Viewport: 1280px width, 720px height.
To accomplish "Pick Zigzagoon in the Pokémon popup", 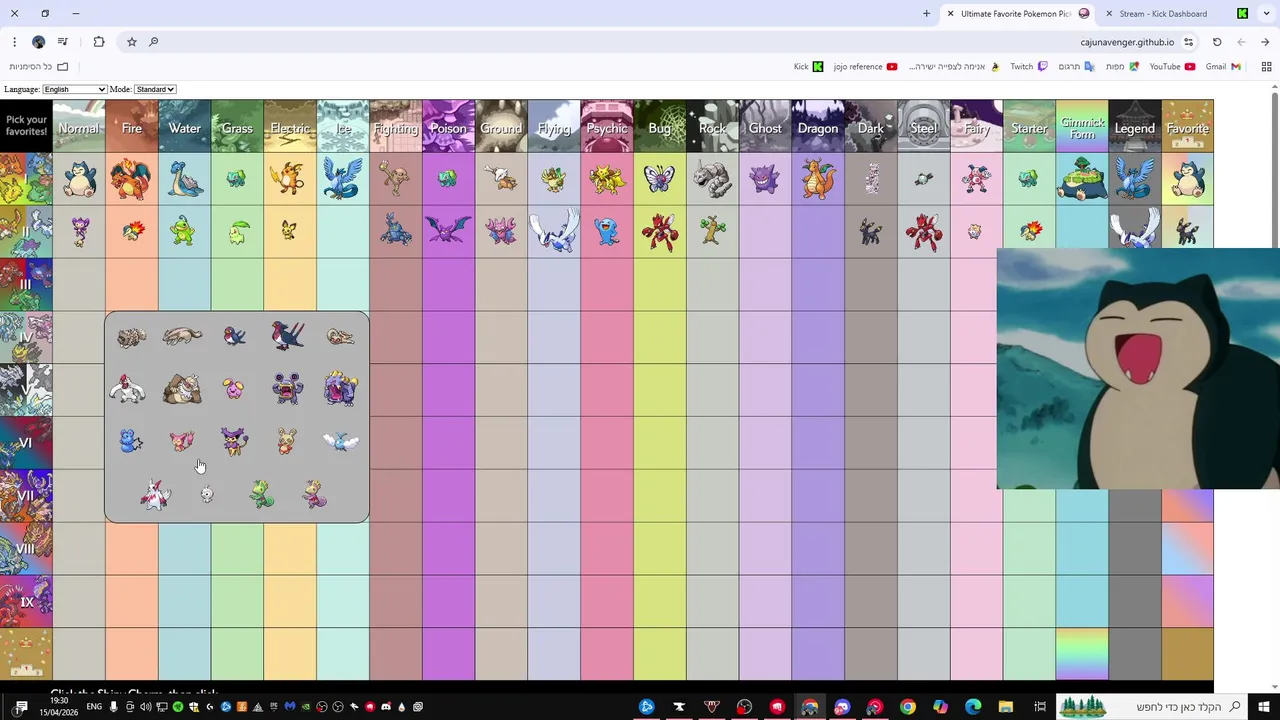I will tap(131, 337).
